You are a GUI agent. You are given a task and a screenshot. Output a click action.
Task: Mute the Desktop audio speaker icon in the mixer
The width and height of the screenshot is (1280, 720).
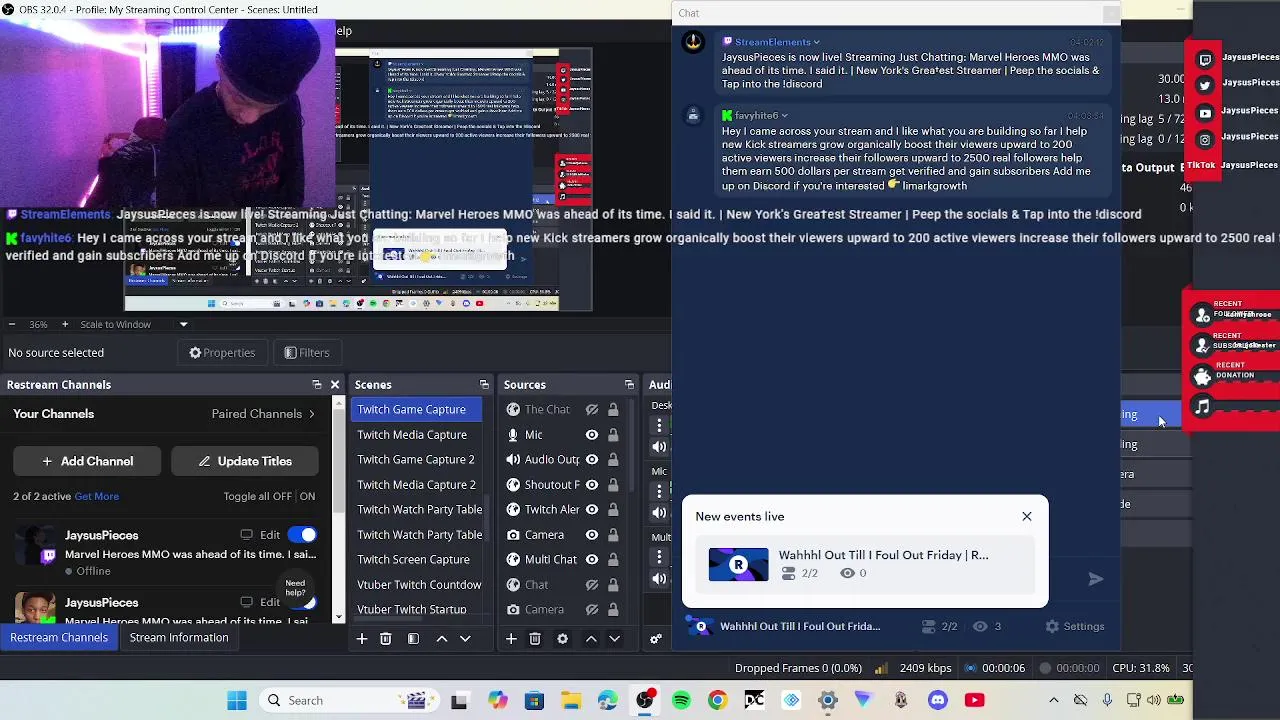click(660, 447)
